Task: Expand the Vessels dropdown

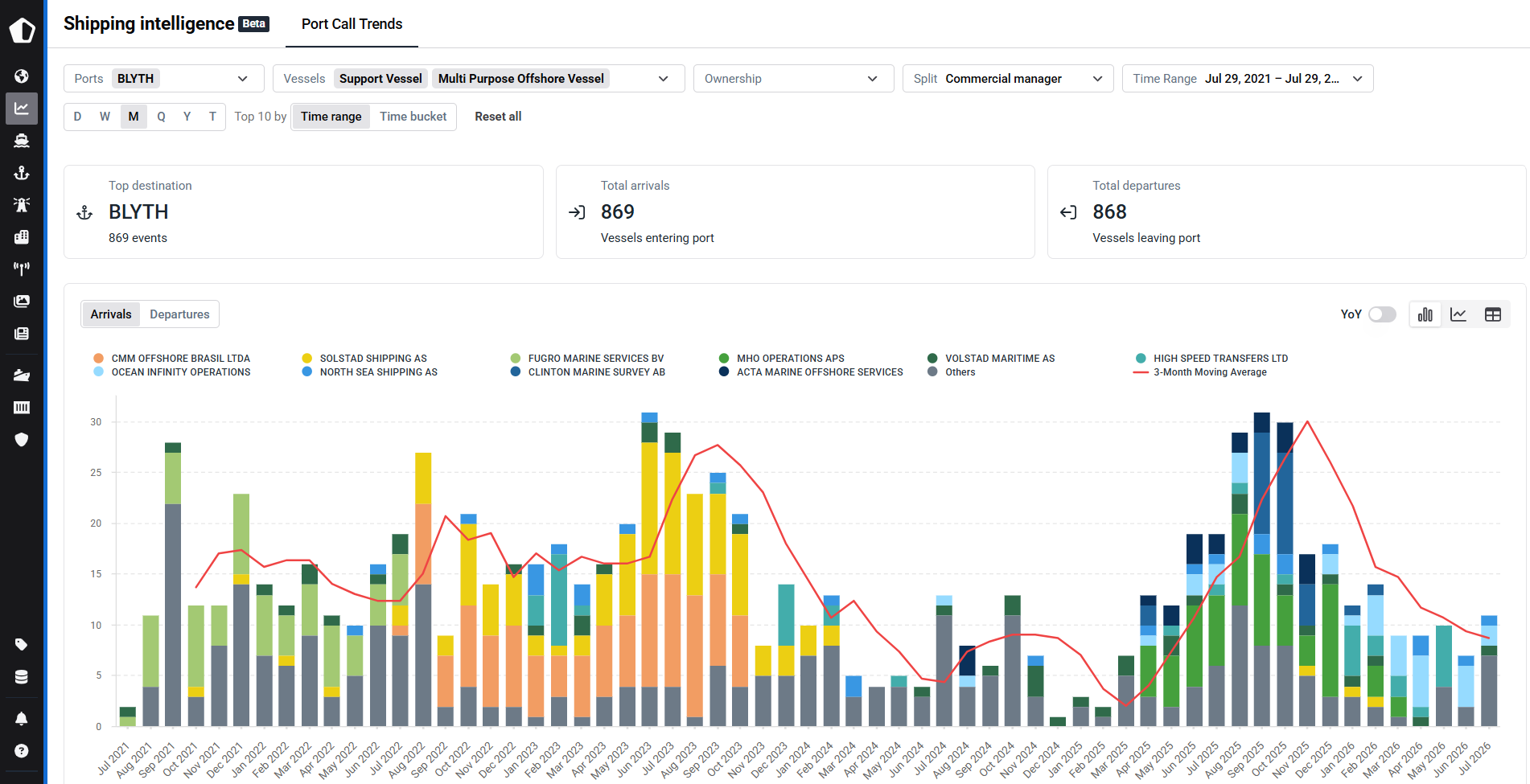Action: 664,79
